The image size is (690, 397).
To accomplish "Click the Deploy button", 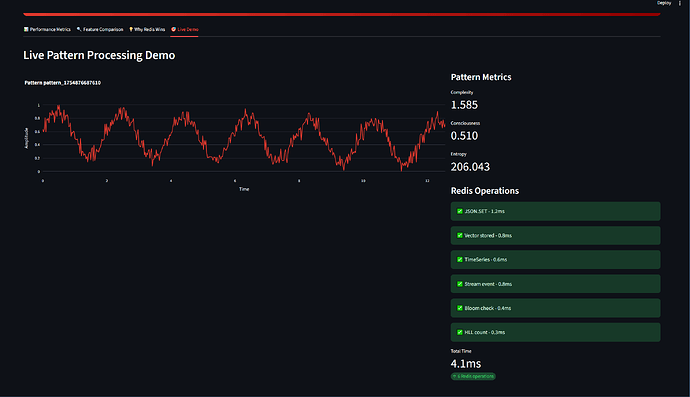I will [x=664, y=3].
